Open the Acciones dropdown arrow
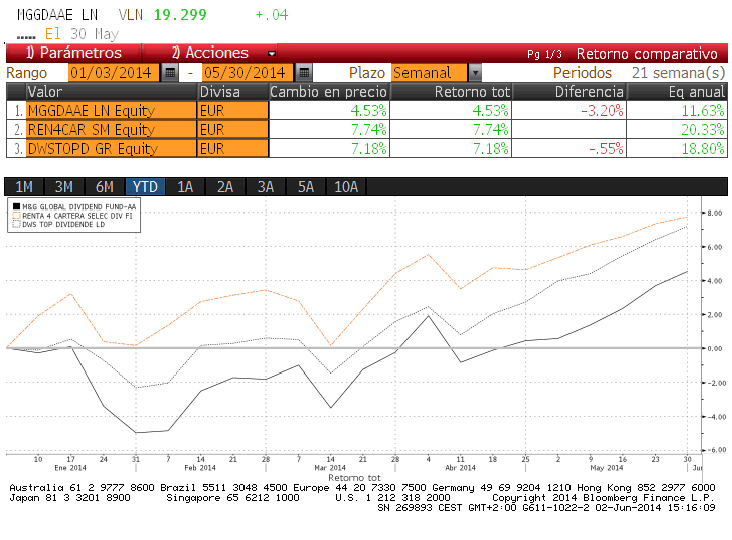 coord(272,54)
